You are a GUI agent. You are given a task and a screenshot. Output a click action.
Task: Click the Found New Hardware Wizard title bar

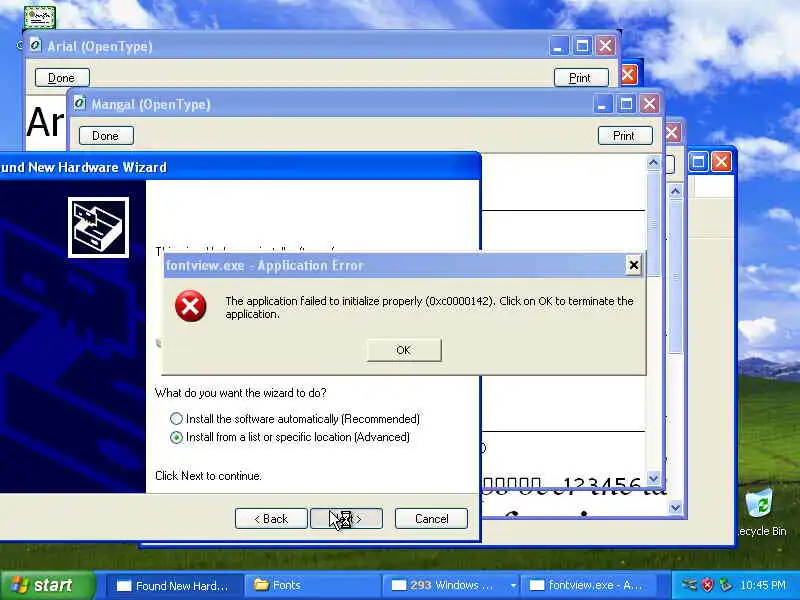click(240, 167)
